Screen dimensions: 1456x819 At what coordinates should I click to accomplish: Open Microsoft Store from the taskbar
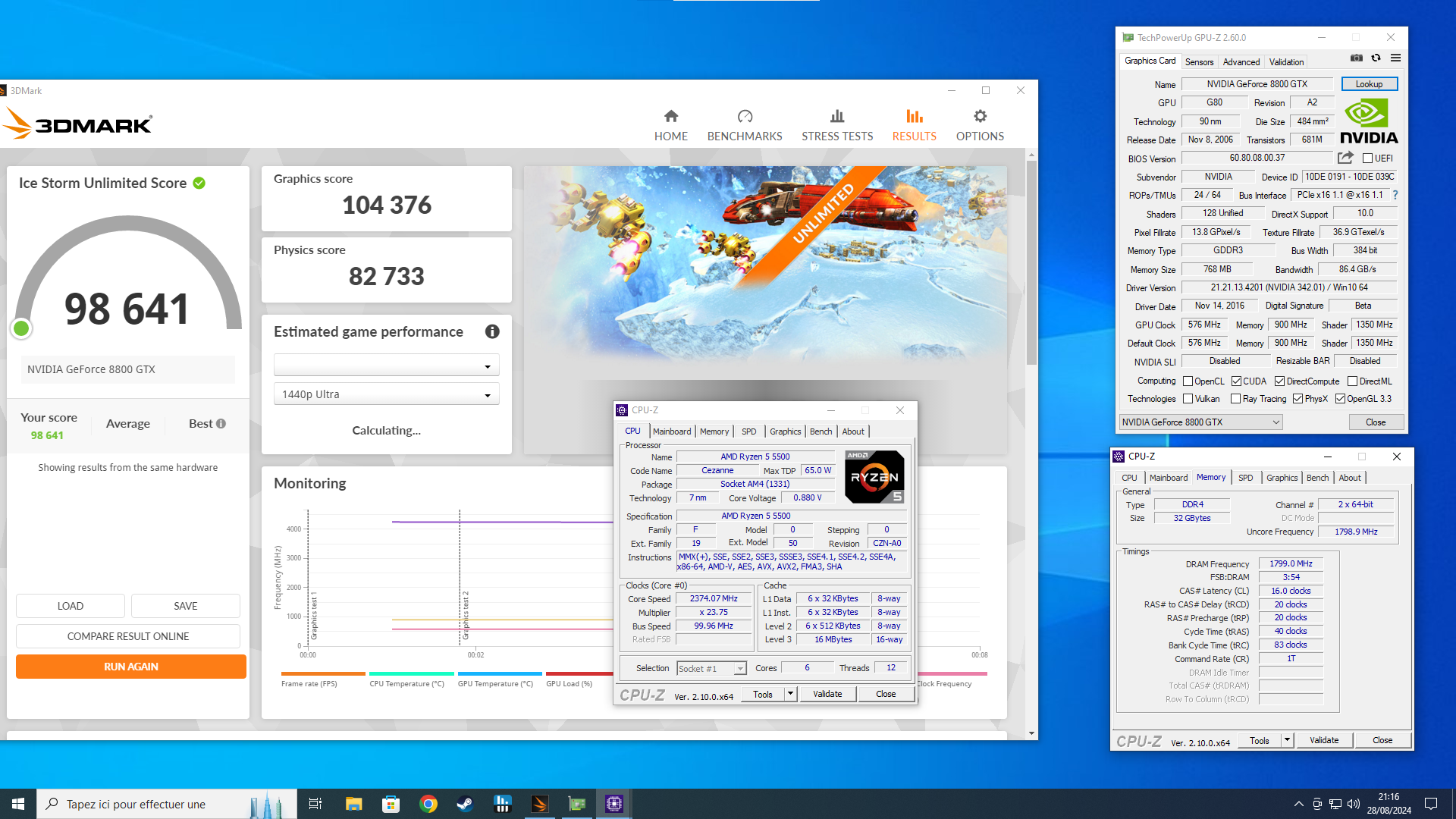tap(391, 804)
